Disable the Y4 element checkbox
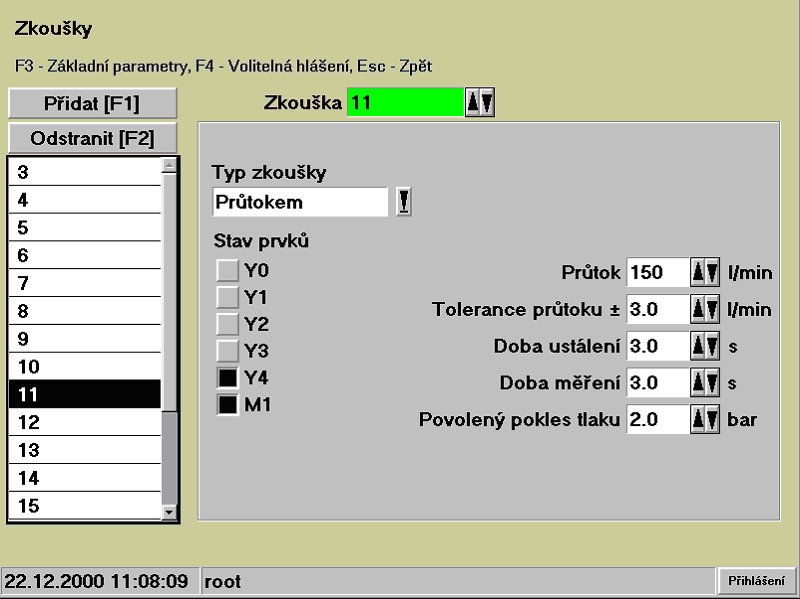 pyautogui.click(x=228, y=378)
